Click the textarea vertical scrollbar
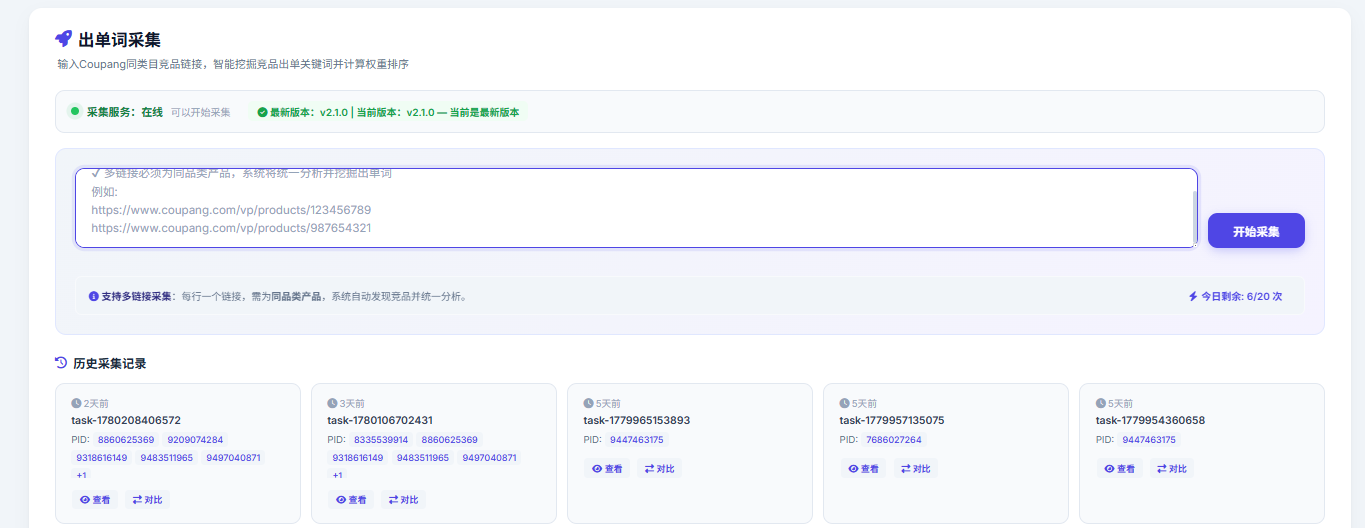Viewport: 1365px width, 528px height. pos(1194,216)
